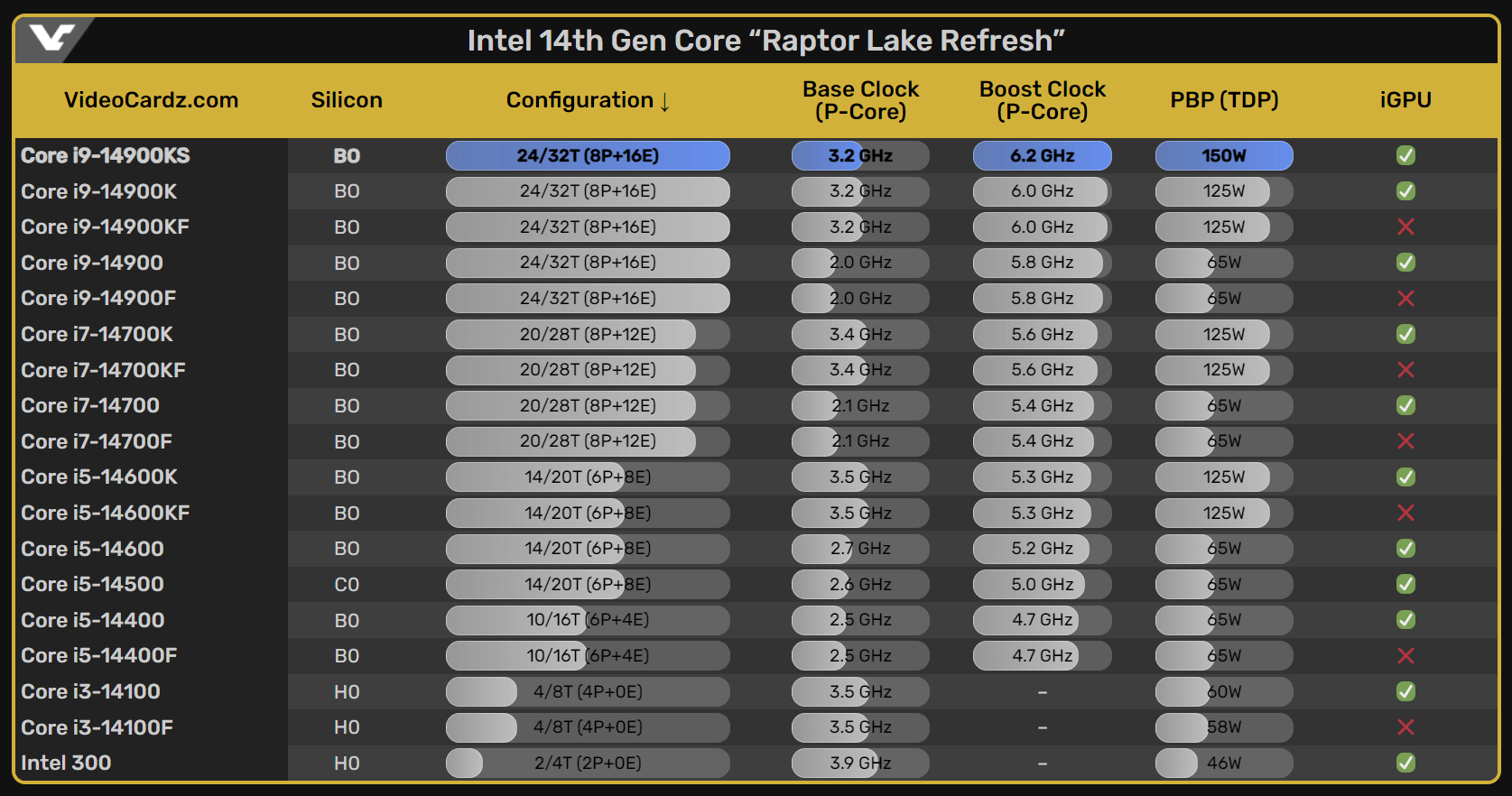
Task: Select the Core i7-14700F row name
Action: pos(97,441)
